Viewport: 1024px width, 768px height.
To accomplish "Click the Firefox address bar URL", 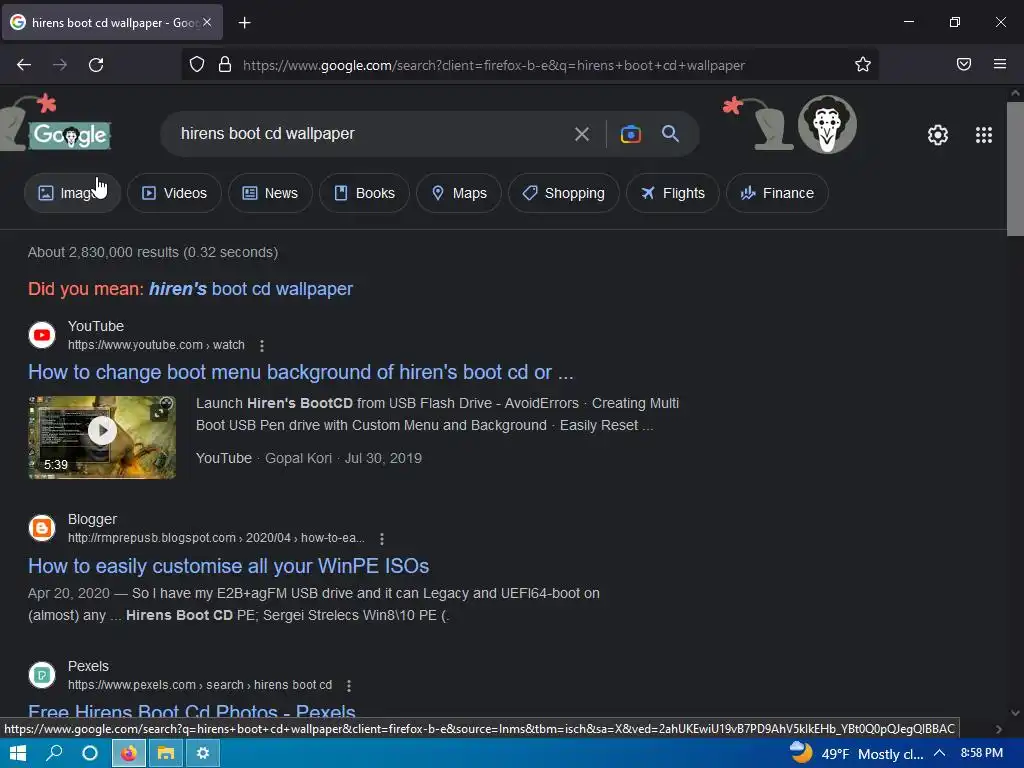I will click(x=494, y=65).
